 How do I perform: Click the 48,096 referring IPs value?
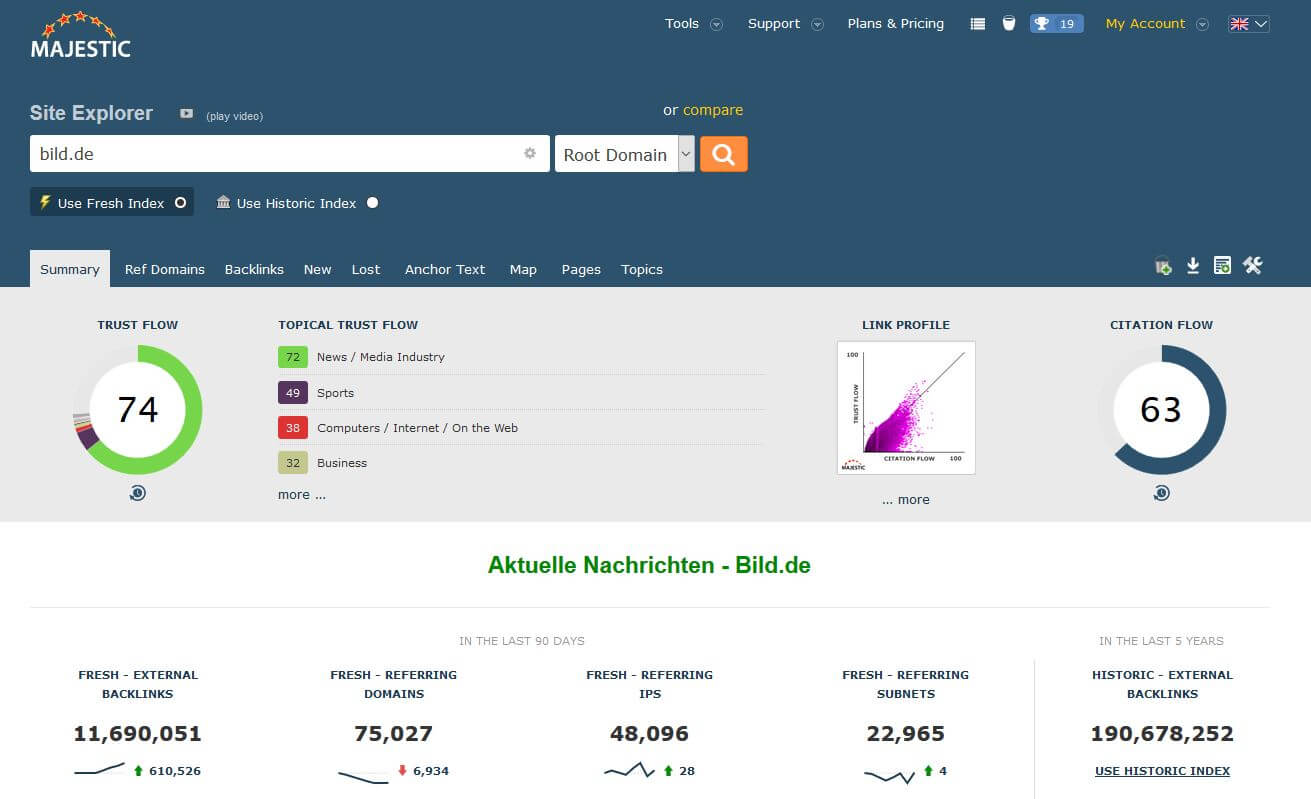(650, 733)
